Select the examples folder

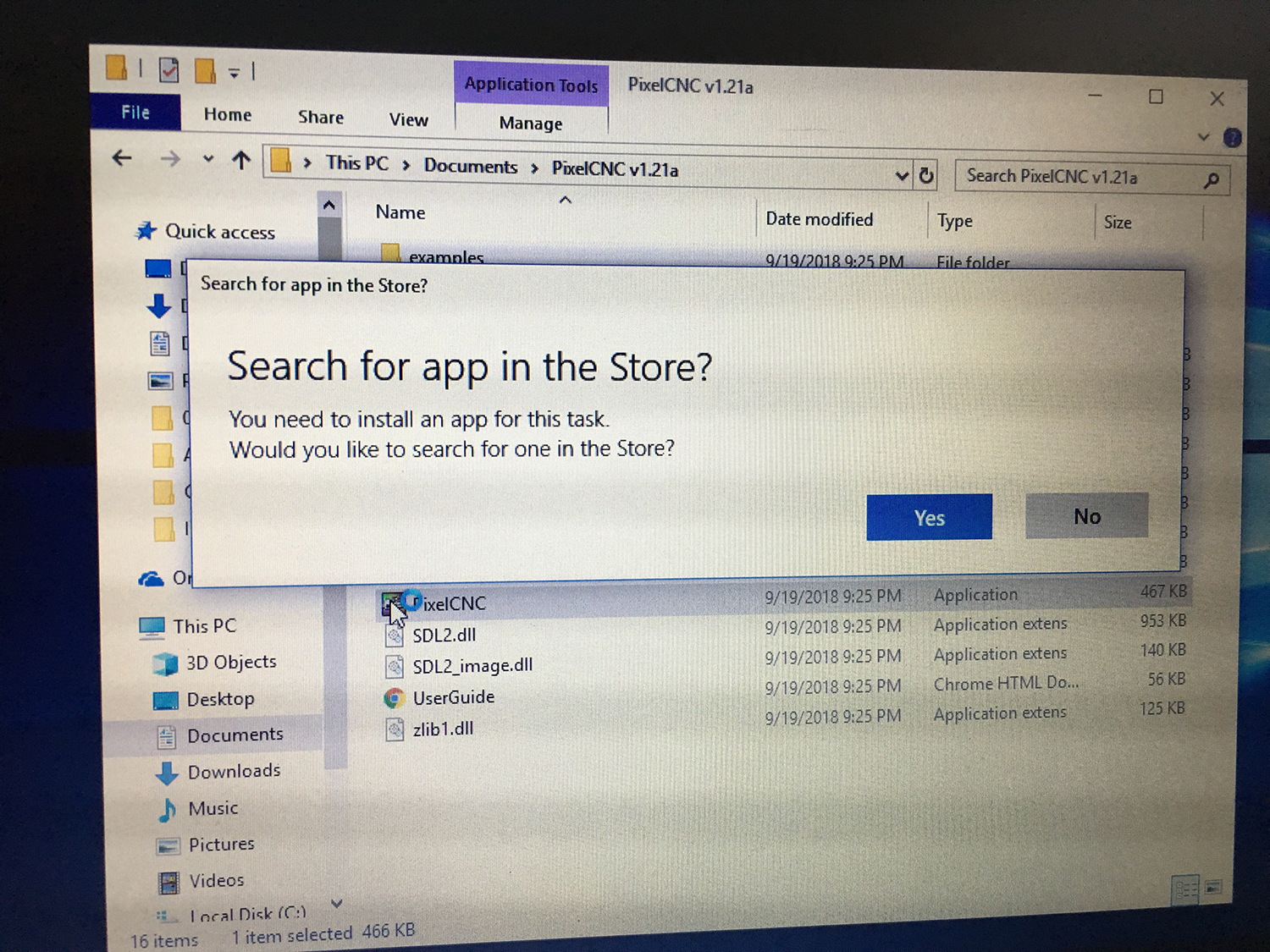(x=445, y=256)
